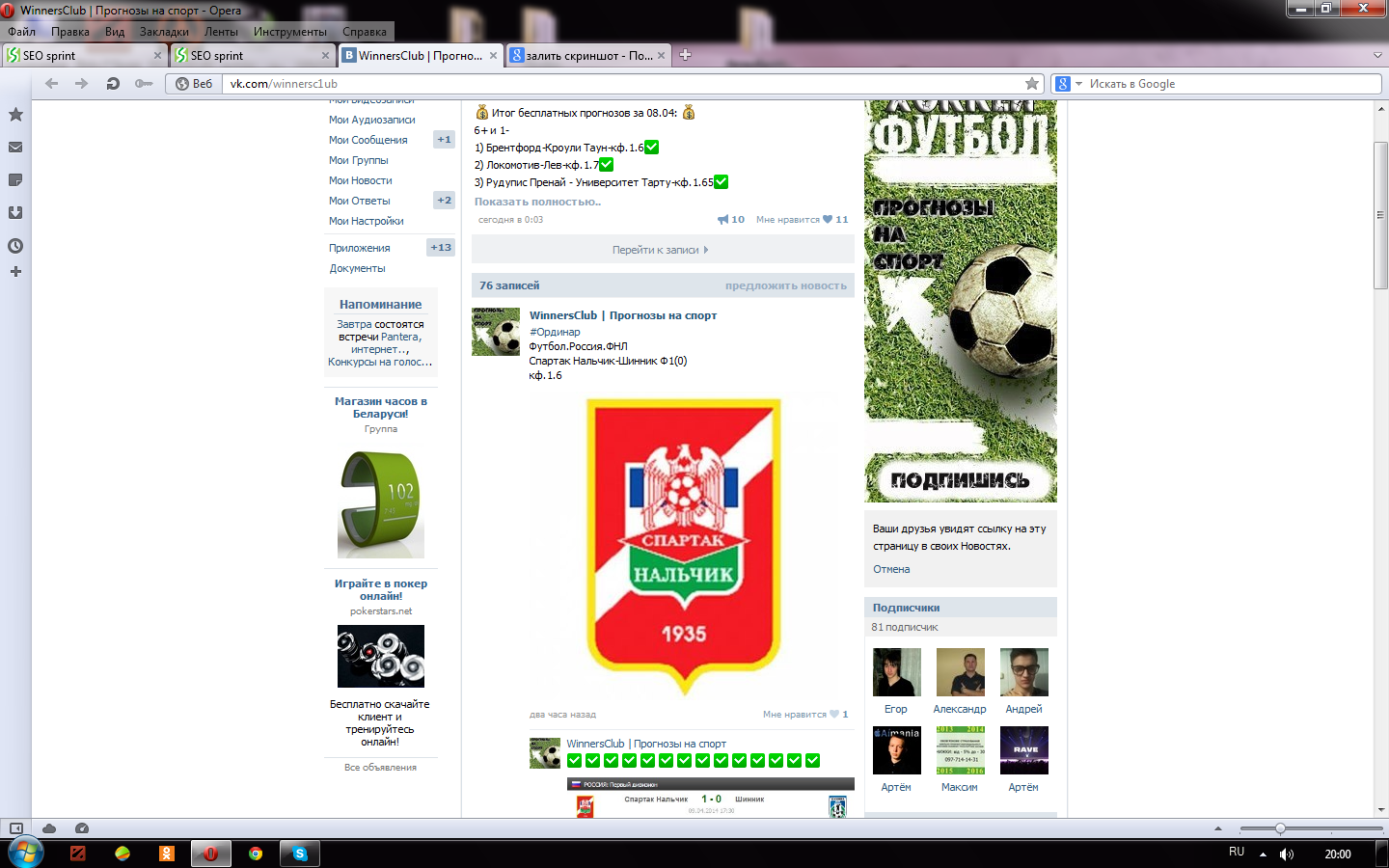
Task: Open the volume control in system tray
Action: [x=1287, y=854]
